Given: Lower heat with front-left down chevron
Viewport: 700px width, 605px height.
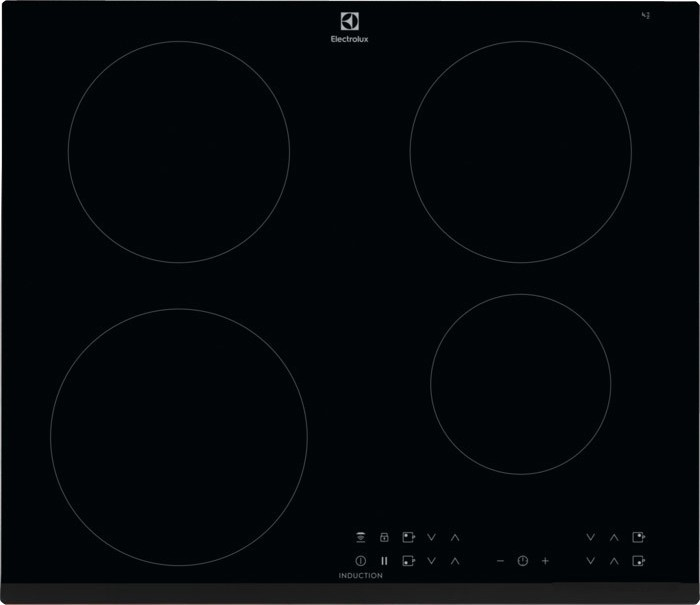Looking at the screenshot, I should tap(432, 561).
